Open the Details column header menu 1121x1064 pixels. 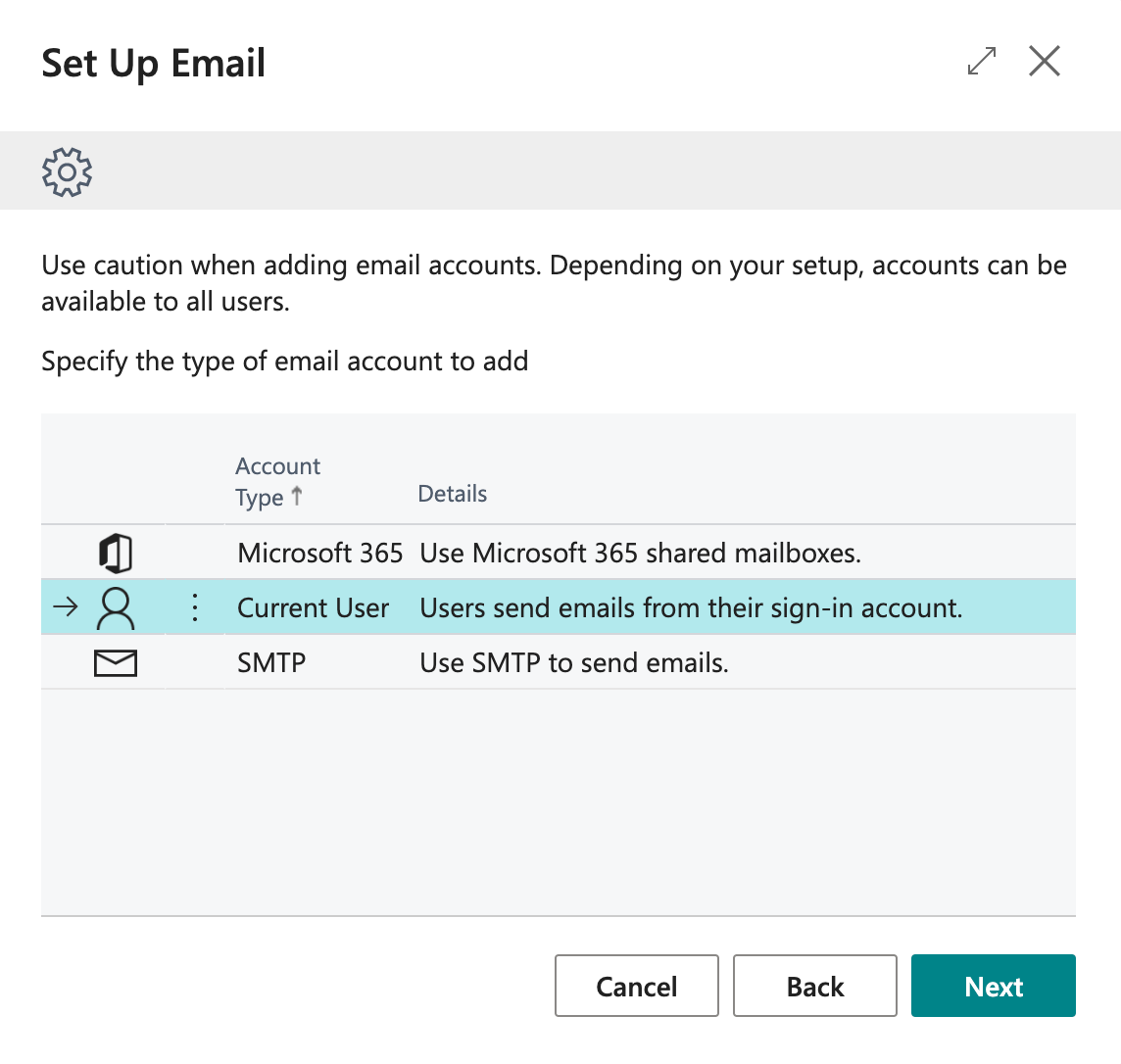click(x=452, y=494)
